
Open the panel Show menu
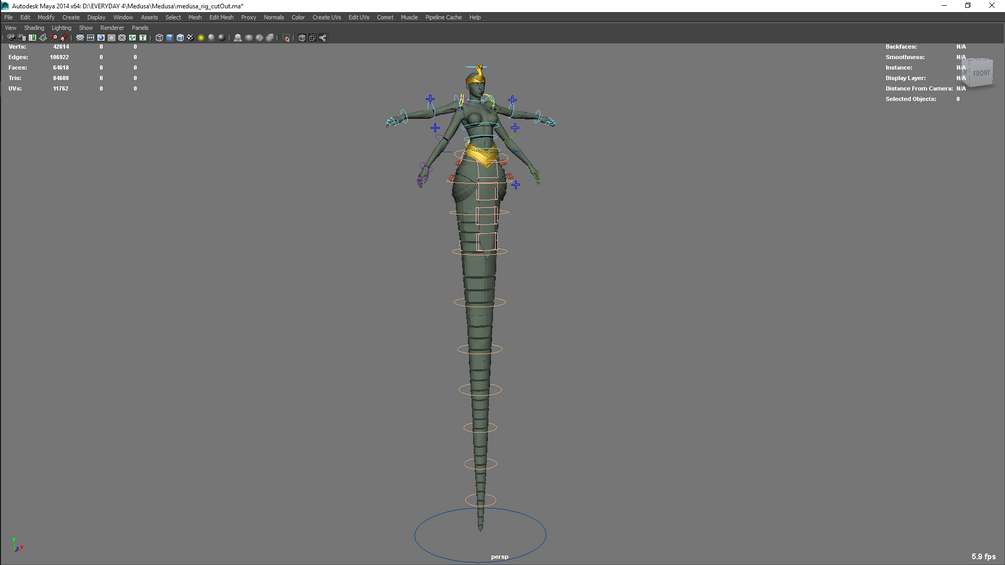86,28
